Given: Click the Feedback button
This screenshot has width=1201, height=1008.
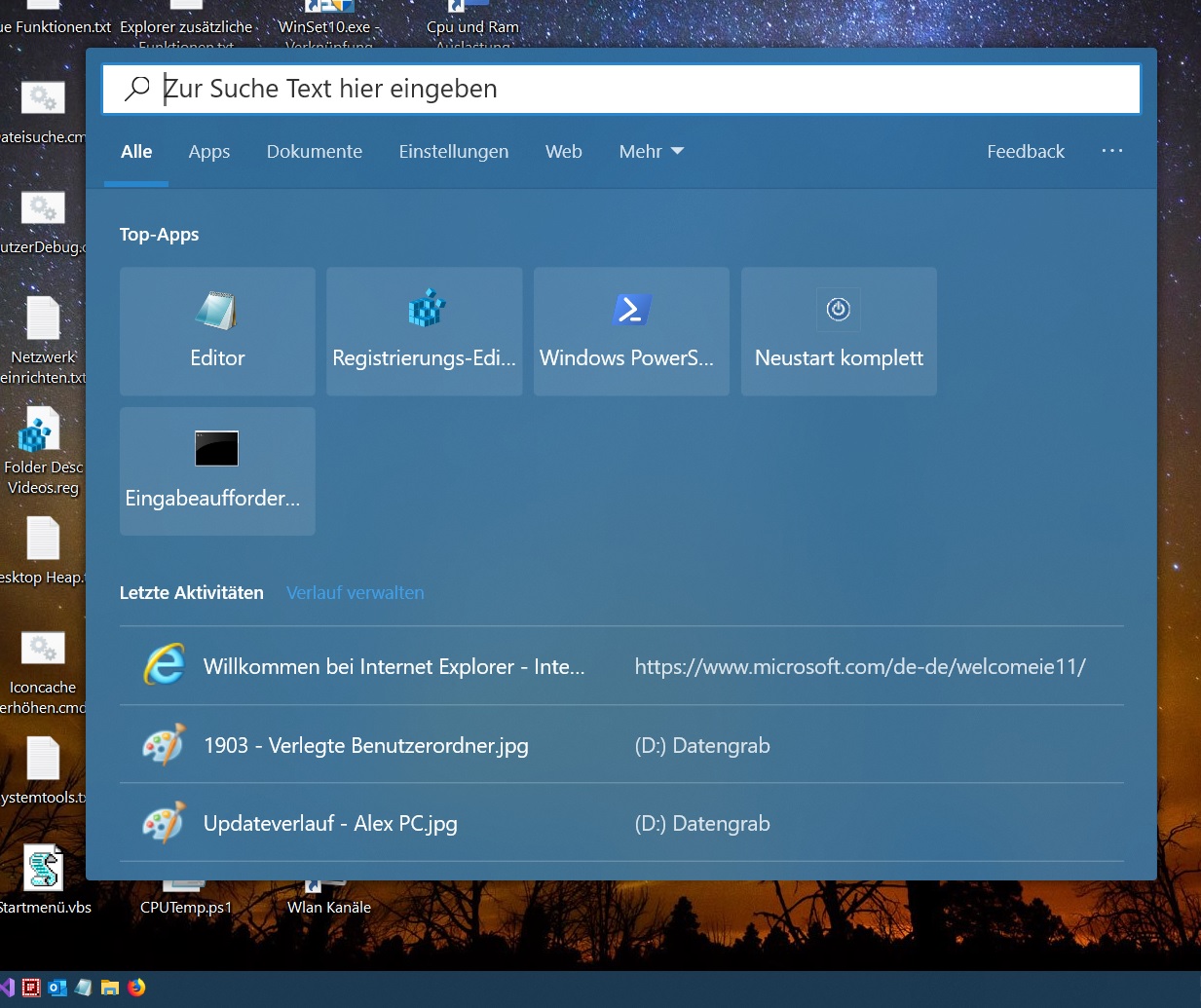Looking at the screenshot, I should tap(1026, 151).
